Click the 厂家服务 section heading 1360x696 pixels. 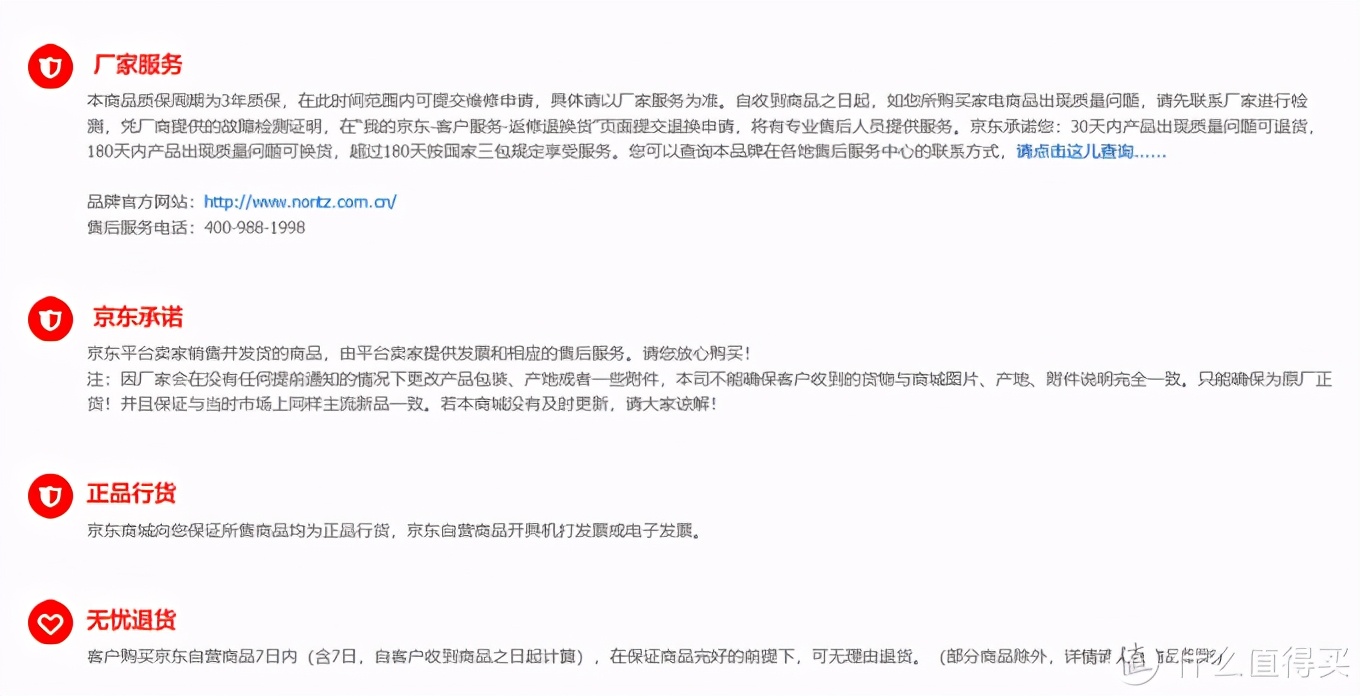137,65
